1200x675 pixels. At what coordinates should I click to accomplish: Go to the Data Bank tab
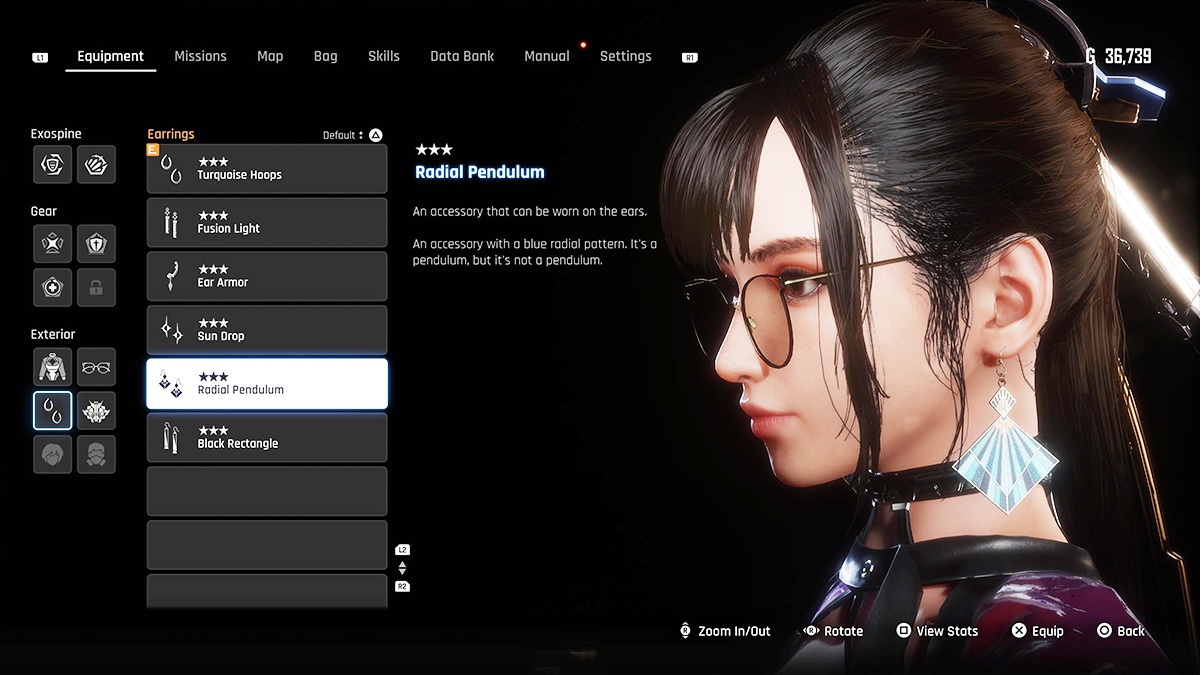point(462,56)
